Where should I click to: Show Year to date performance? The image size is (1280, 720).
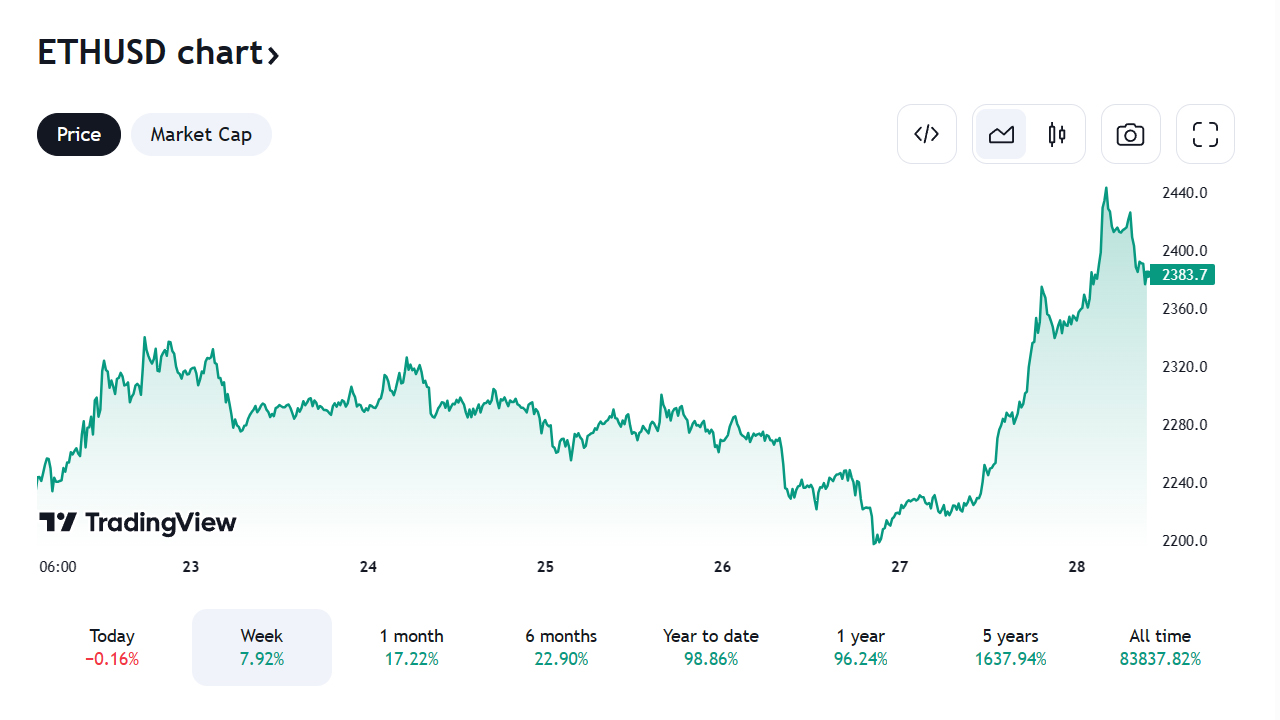(711, 647)
